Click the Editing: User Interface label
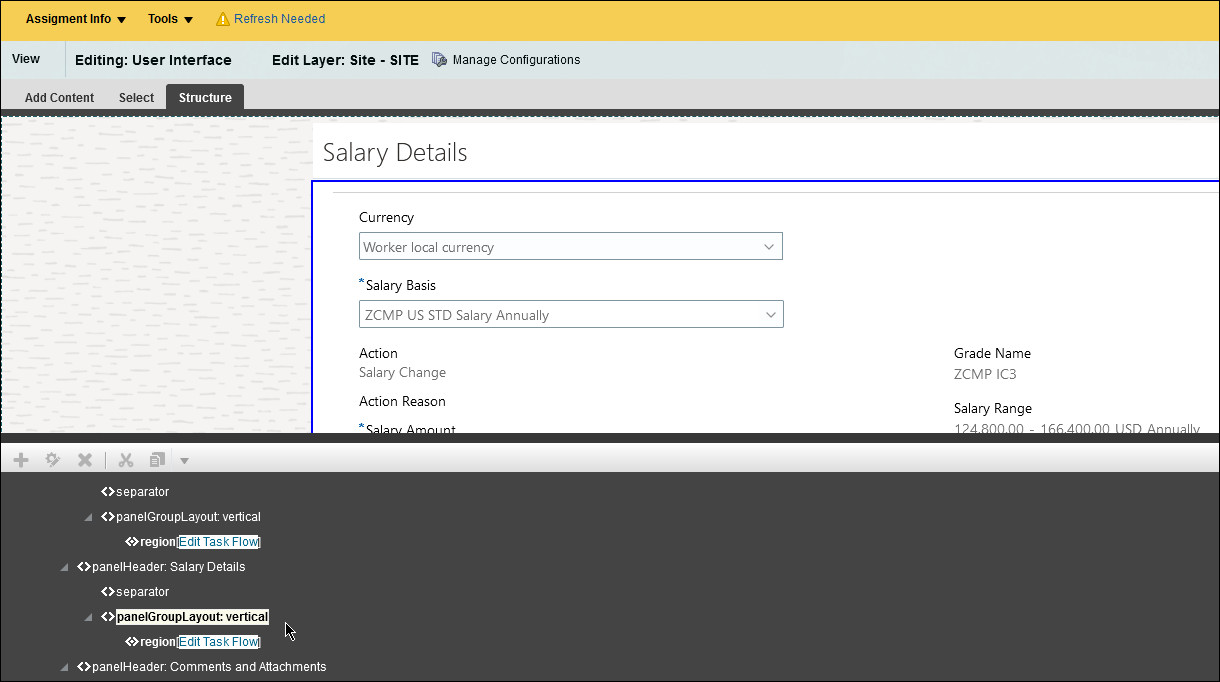Viewport: 1220px width, 682px height. pos(153,60)
